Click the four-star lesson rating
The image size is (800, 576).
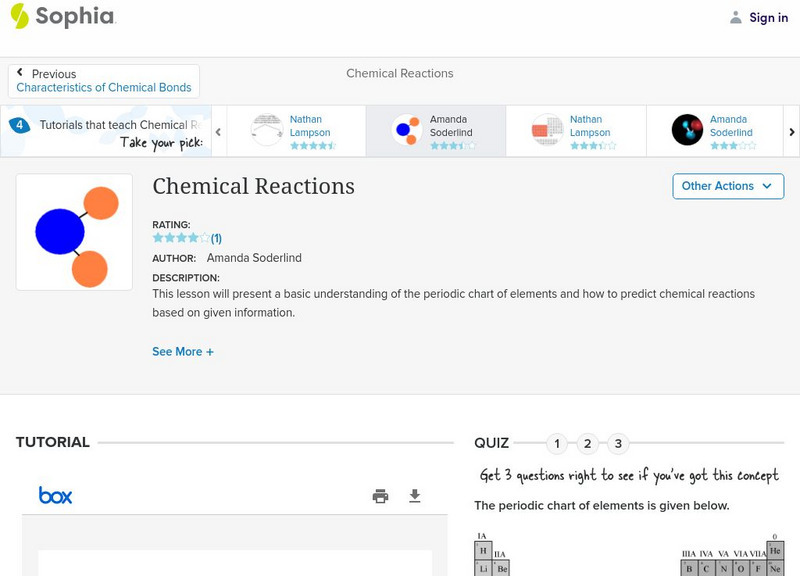pyautogui.click(x=181, y=238)
